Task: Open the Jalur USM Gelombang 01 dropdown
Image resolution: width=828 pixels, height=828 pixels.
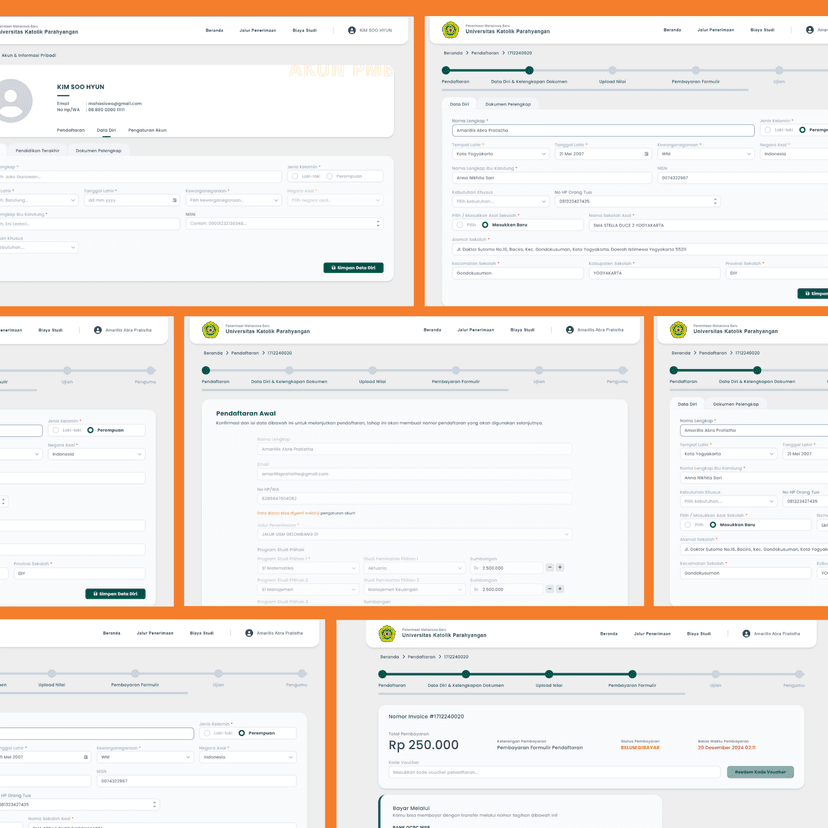Action: (415, 534)
